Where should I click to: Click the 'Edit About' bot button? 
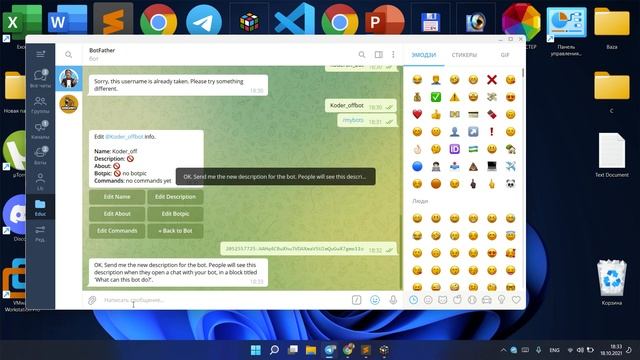click(x=117, y=214)
